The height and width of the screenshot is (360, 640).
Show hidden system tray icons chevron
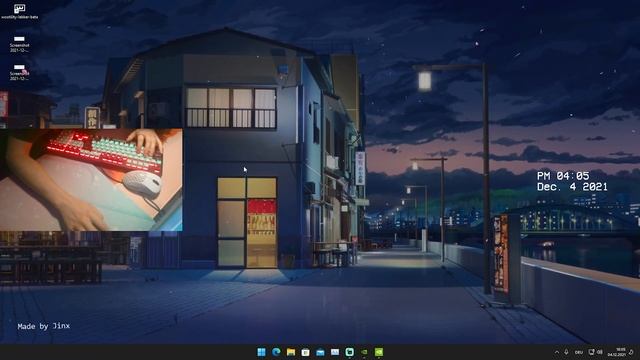click(557, 352)
